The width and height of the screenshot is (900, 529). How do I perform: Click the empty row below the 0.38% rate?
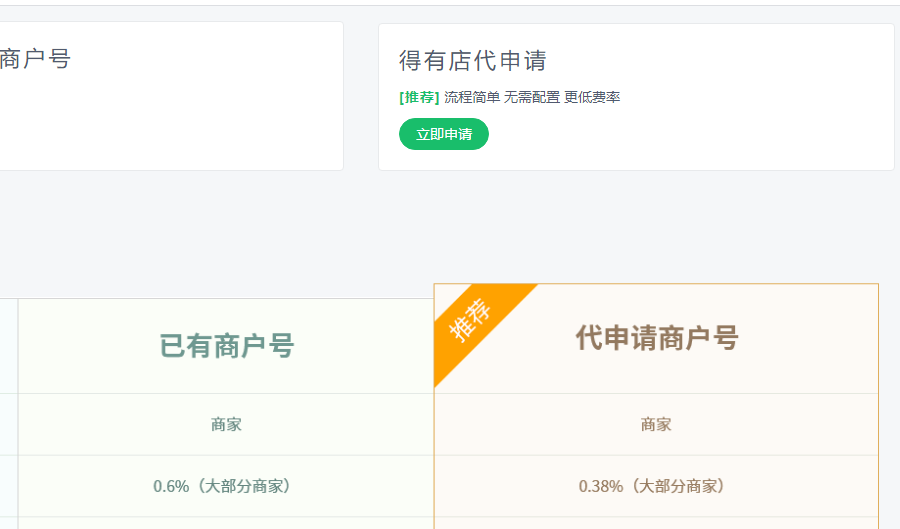[x=656, y=523]
